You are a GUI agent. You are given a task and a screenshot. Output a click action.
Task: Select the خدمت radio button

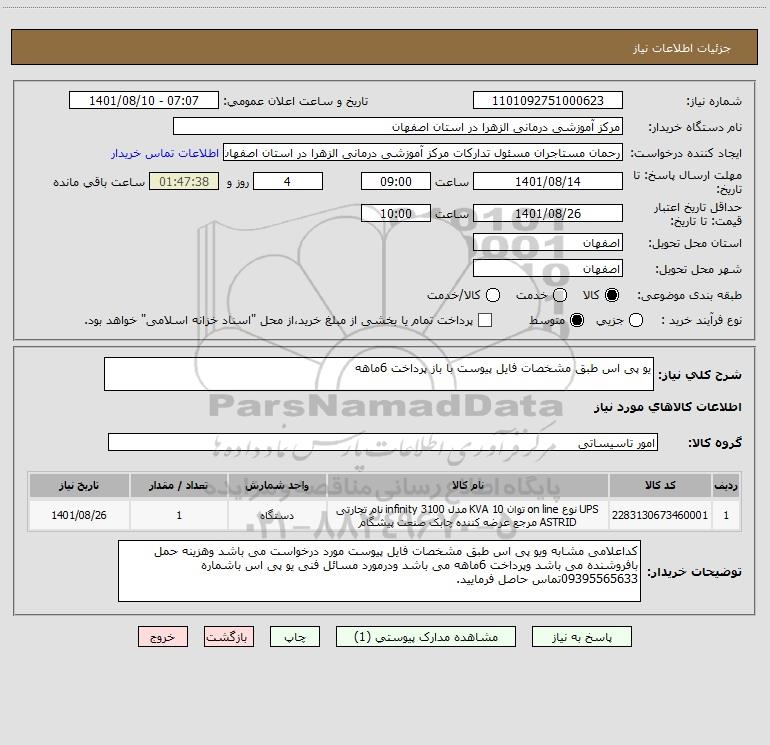pyautogui.click(x=560, y=295)
